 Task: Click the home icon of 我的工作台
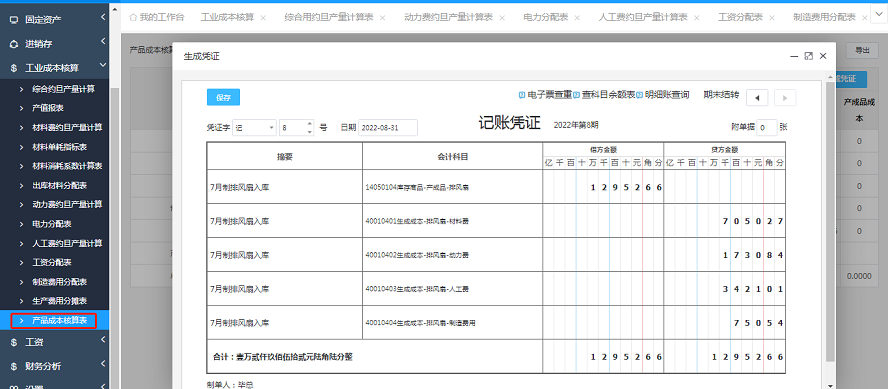[x=133, y=18]
